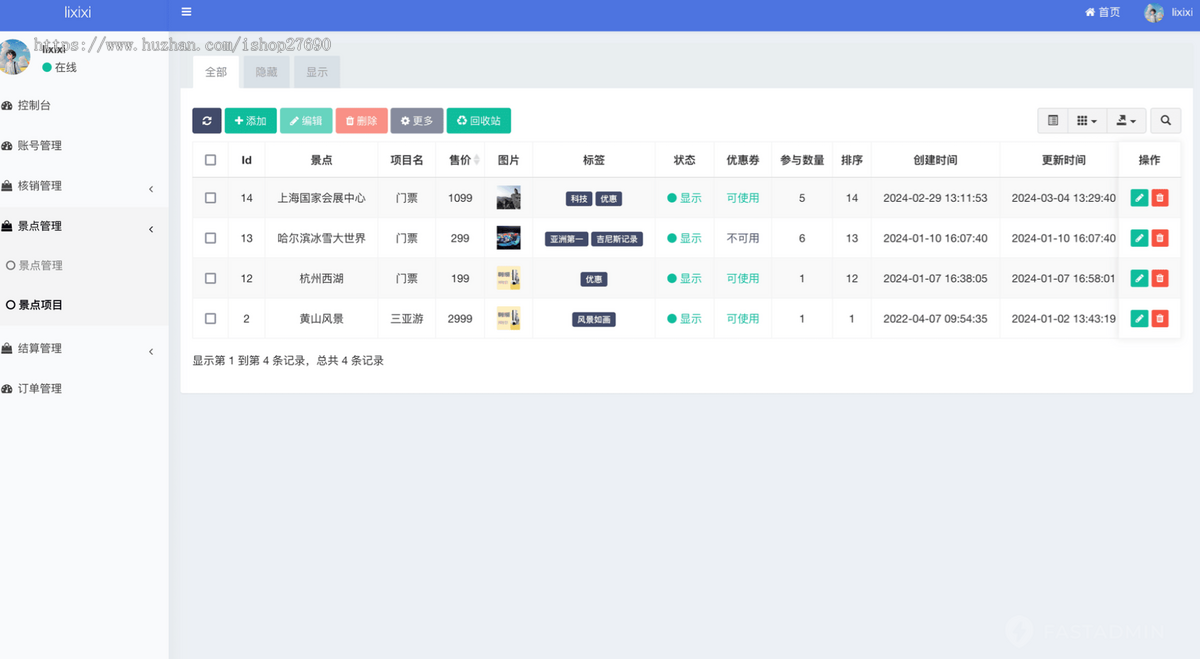Image resolution: width=1200 pixels, height=659 pixels.
Task: Check the select-all header checkbox
Action: click(x=210, y=160)
